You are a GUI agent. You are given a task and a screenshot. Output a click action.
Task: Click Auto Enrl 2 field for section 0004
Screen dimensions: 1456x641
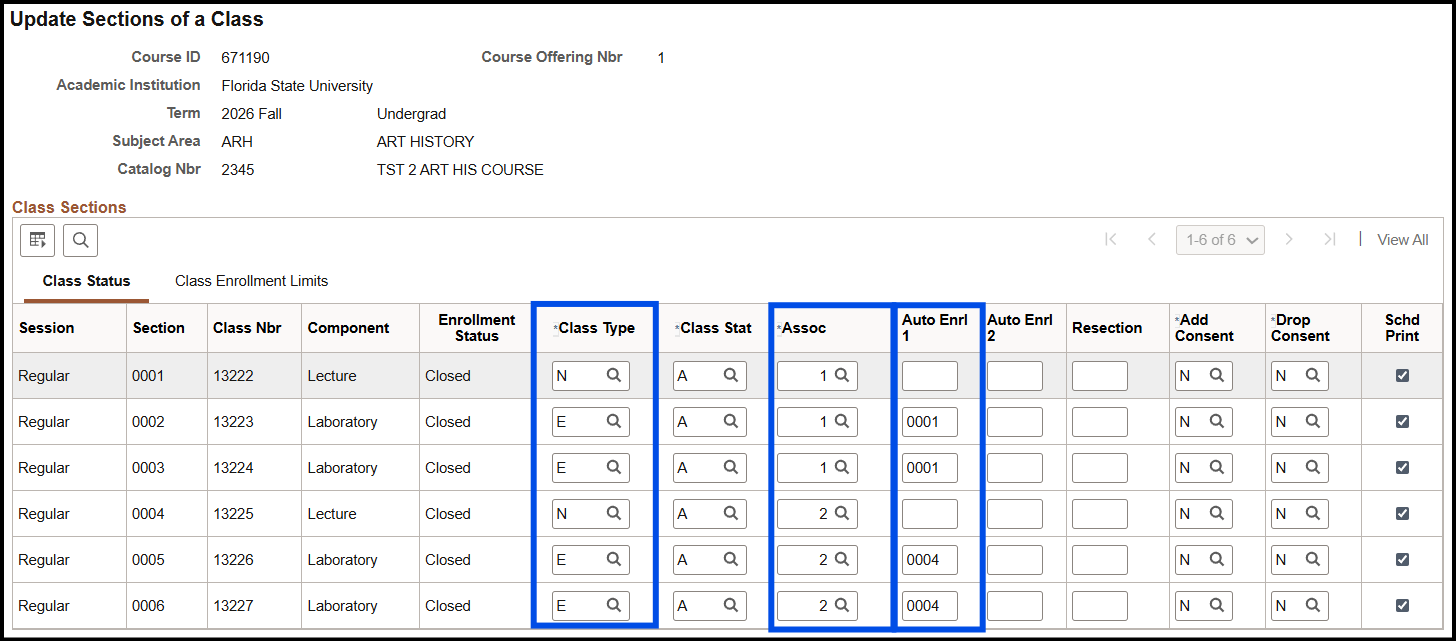point(1014,514)
